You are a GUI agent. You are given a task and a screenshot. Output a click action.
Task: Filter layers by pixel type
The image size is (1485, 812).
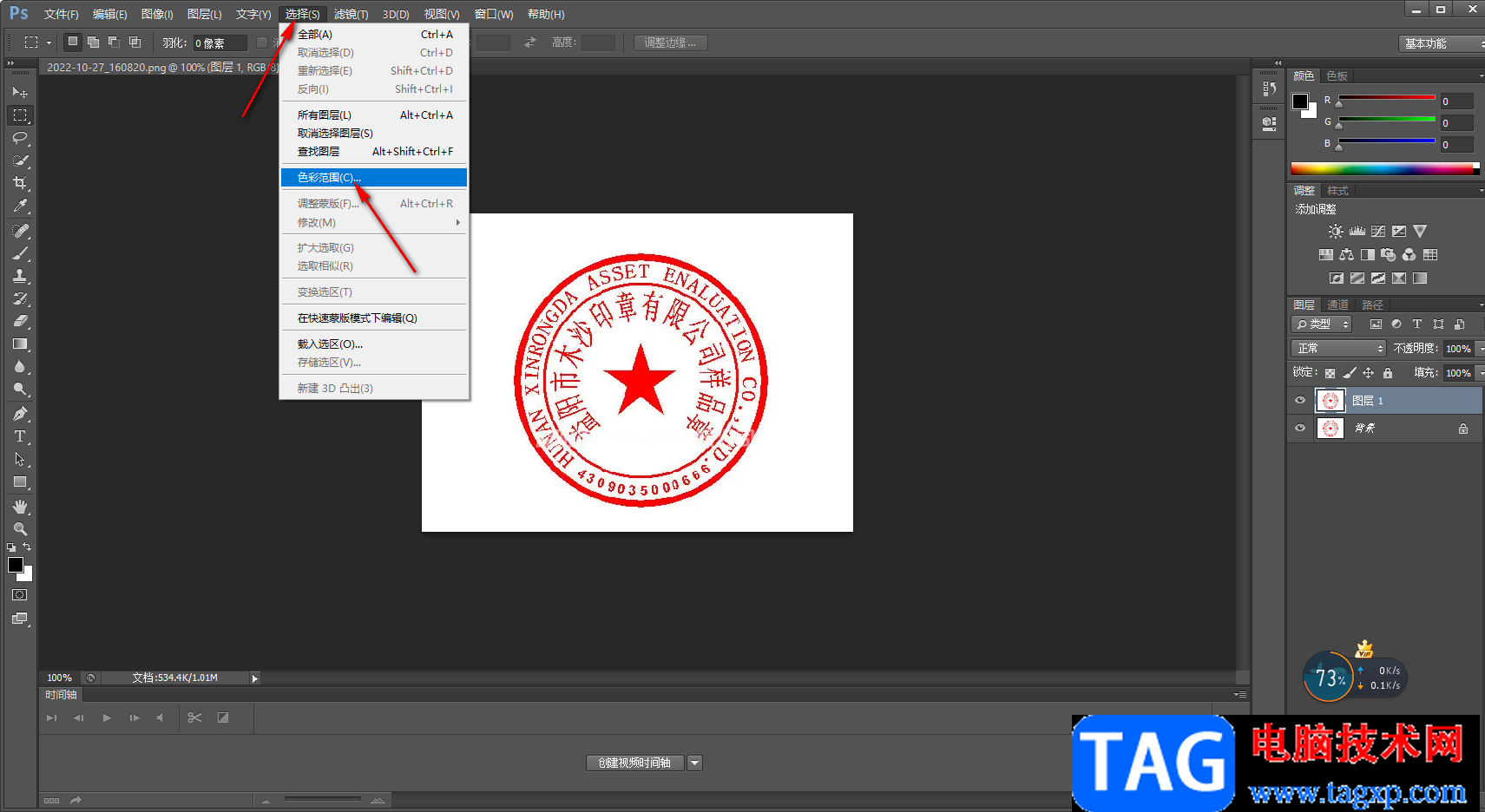(x=1376, y=324)
